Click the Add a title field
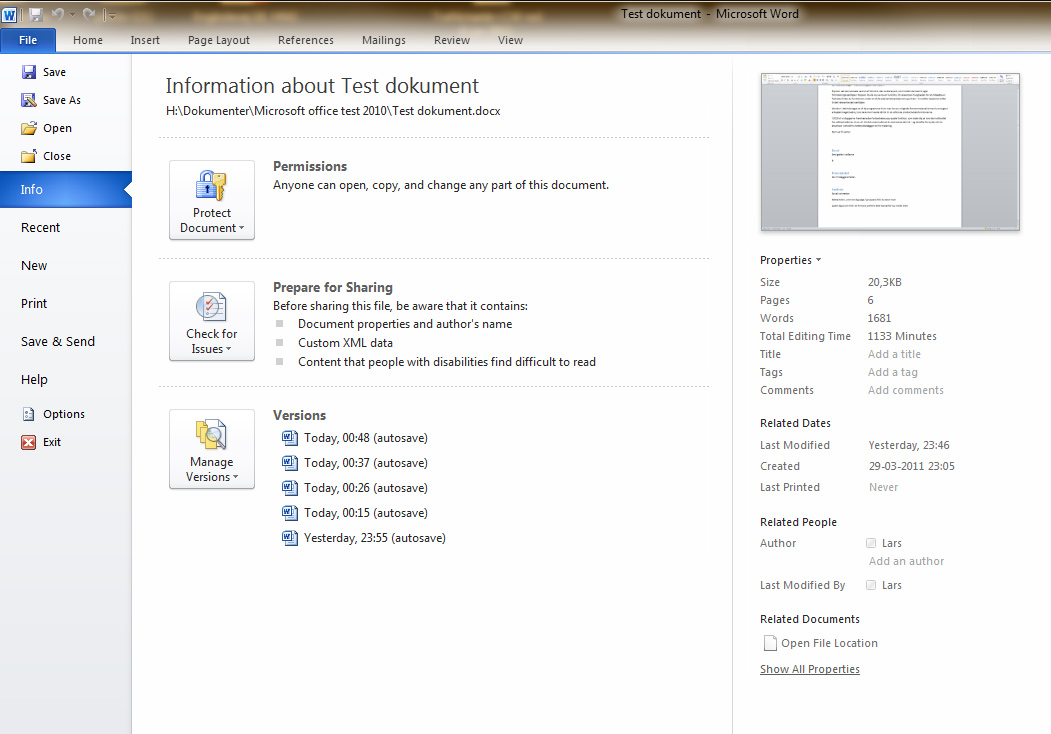The width and height of the screenshot is (1051, 734). pos(894,354)
